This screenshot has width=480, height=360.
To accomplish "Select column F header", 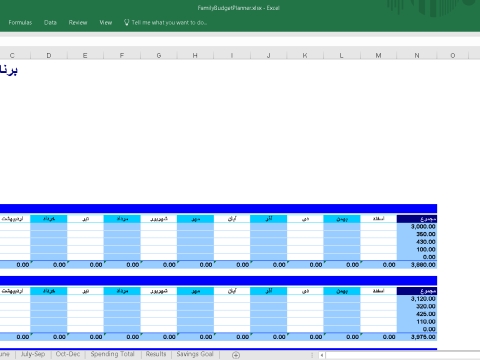I will pyautogui.click(x=122, y=55).
